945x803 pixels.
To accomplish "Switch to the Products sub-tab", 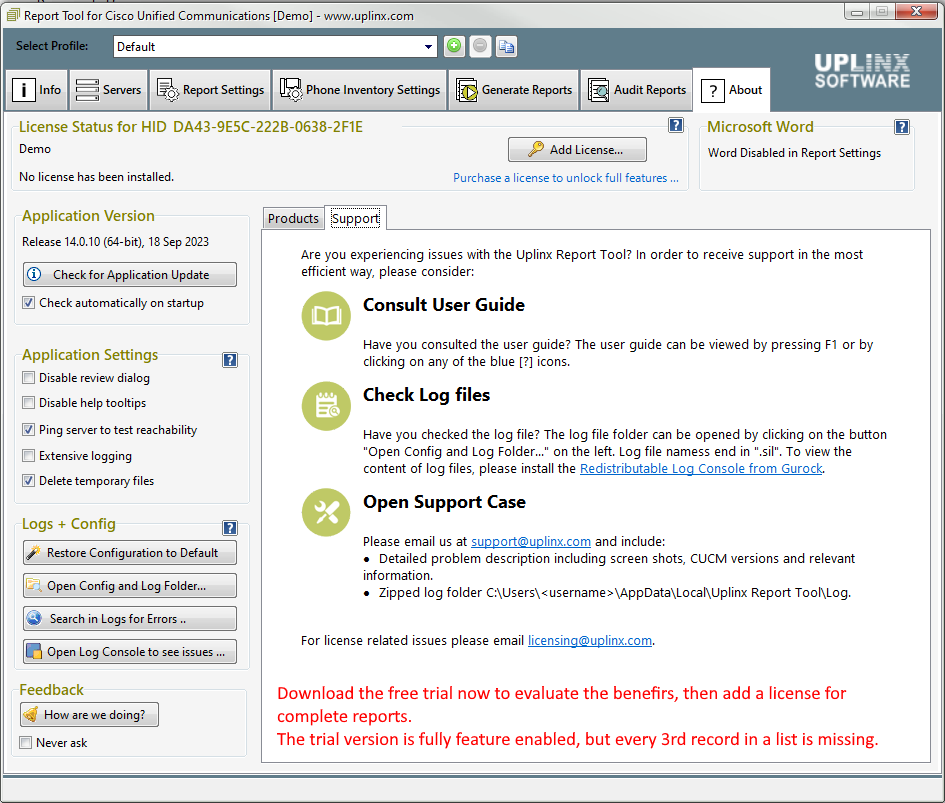I will pos(293,218).
